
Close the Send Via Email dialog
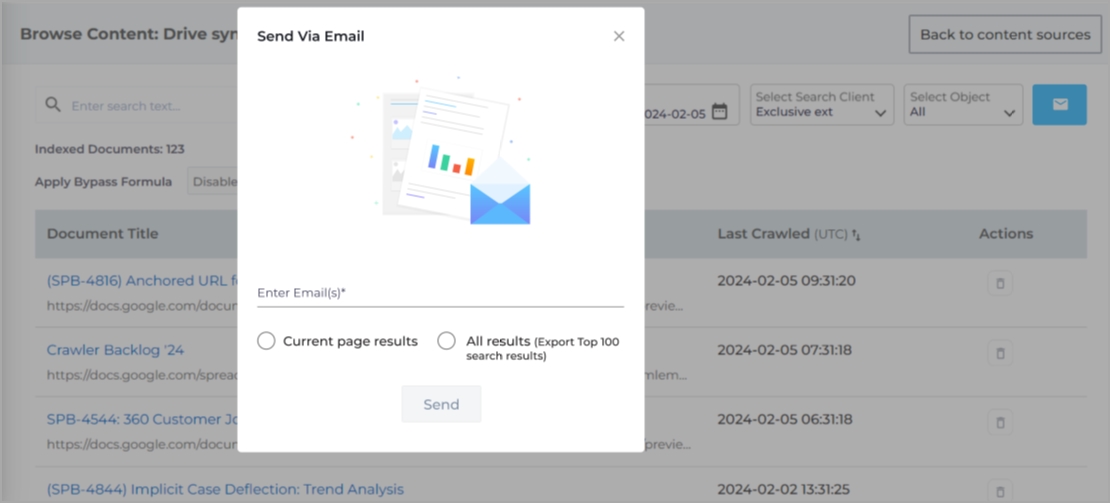click(619, 36)
